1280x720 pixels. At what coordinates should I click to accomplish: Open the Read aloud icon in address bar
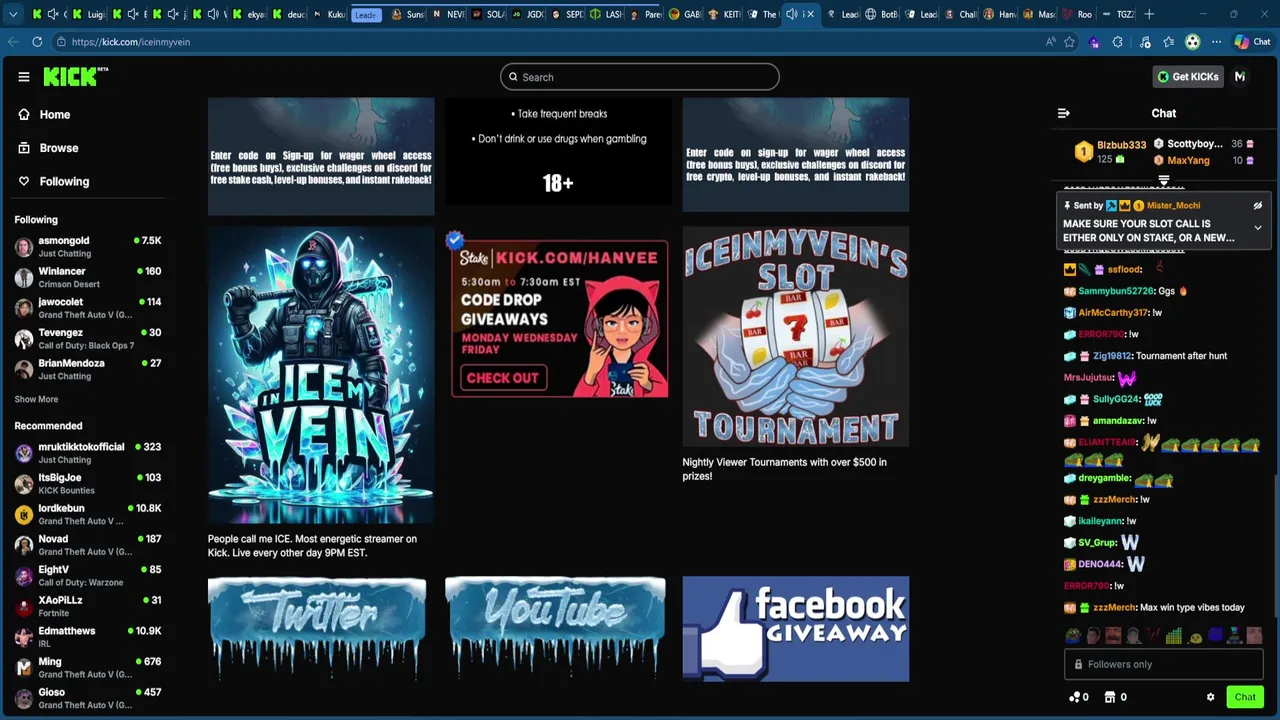(1050, 42)
